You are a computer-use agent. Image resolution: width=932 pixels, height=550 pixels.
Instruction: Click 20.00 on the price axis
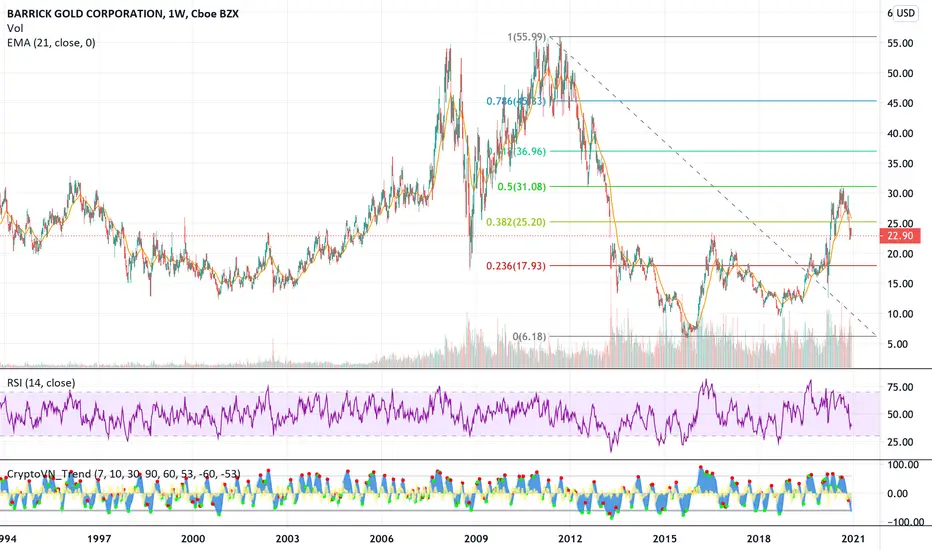pos(900,254)
